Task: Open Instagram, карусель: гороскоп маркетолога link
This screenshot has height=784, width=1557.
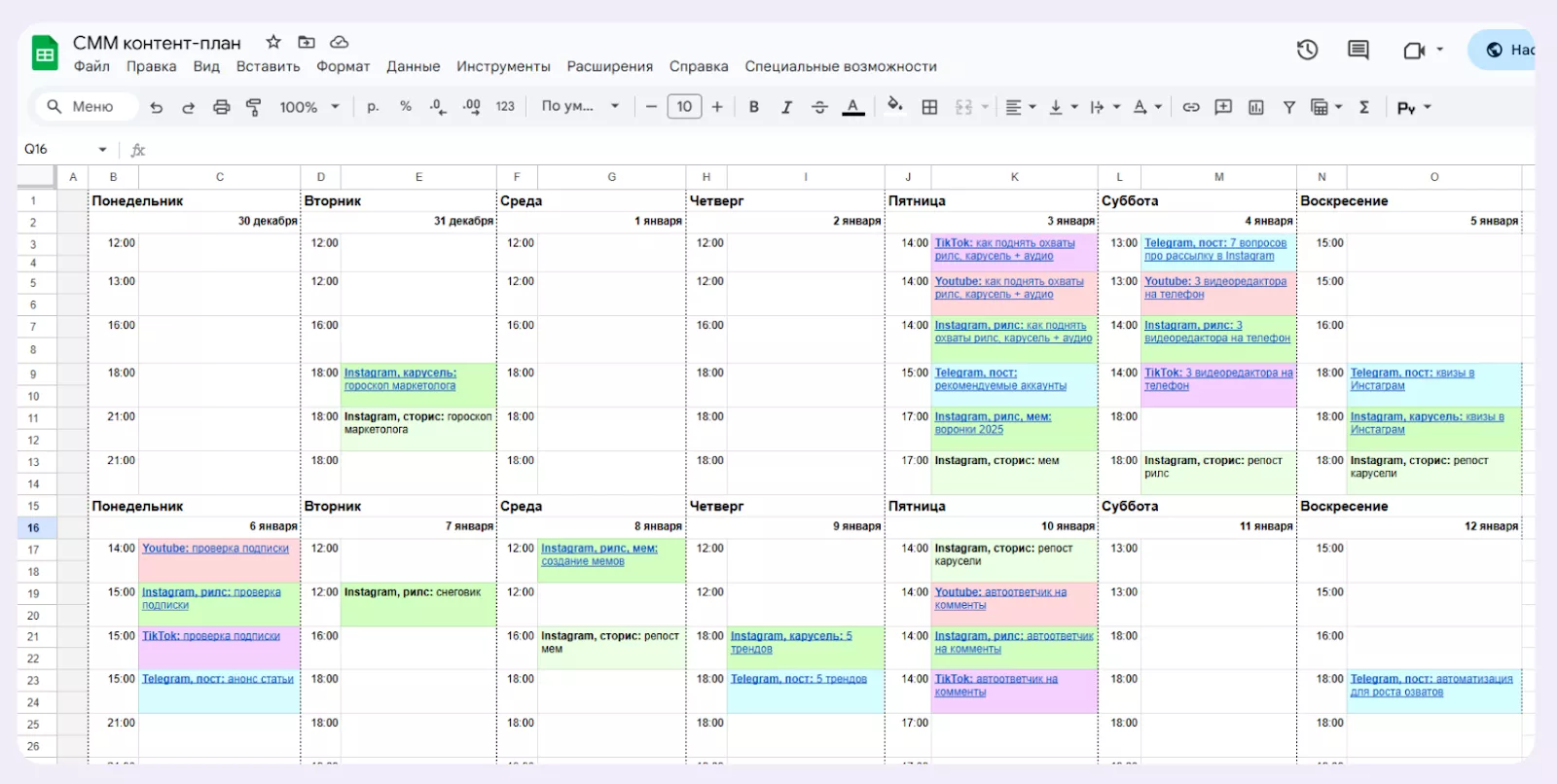Action: click(400, 379)
